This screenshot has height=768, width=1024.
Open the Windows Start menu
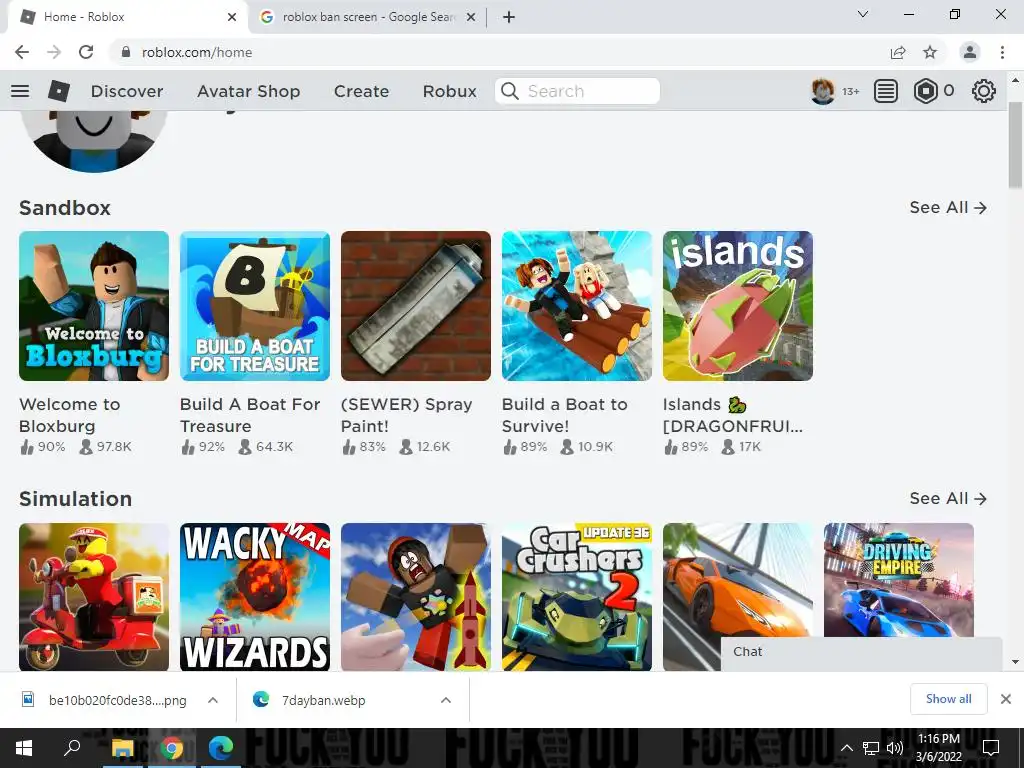24,748
